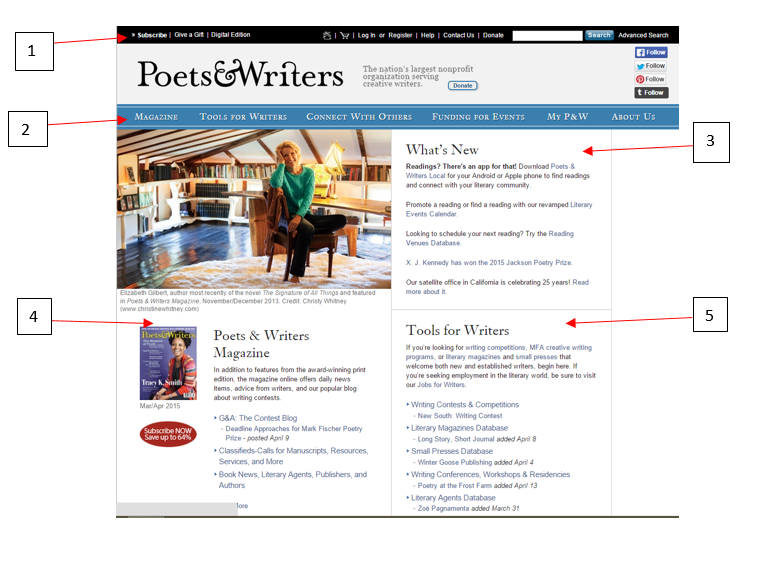
Task: Open My P&W menu
Action: pos(568,117)
